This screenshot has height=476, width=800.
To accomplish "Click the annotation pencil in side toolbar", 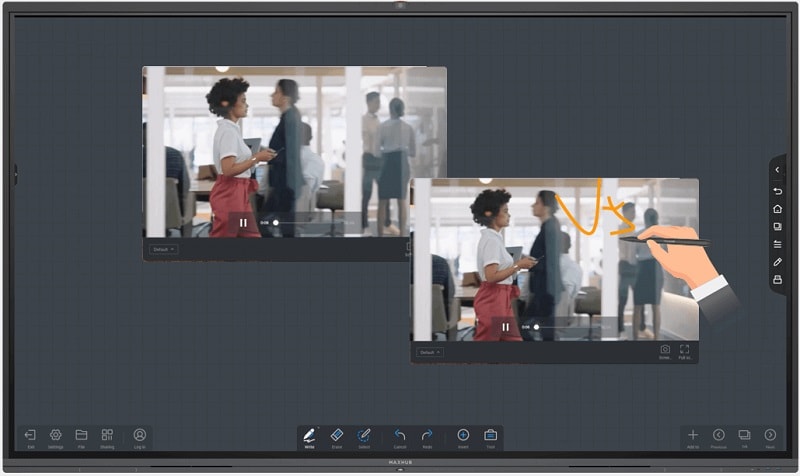I will 778,262.
